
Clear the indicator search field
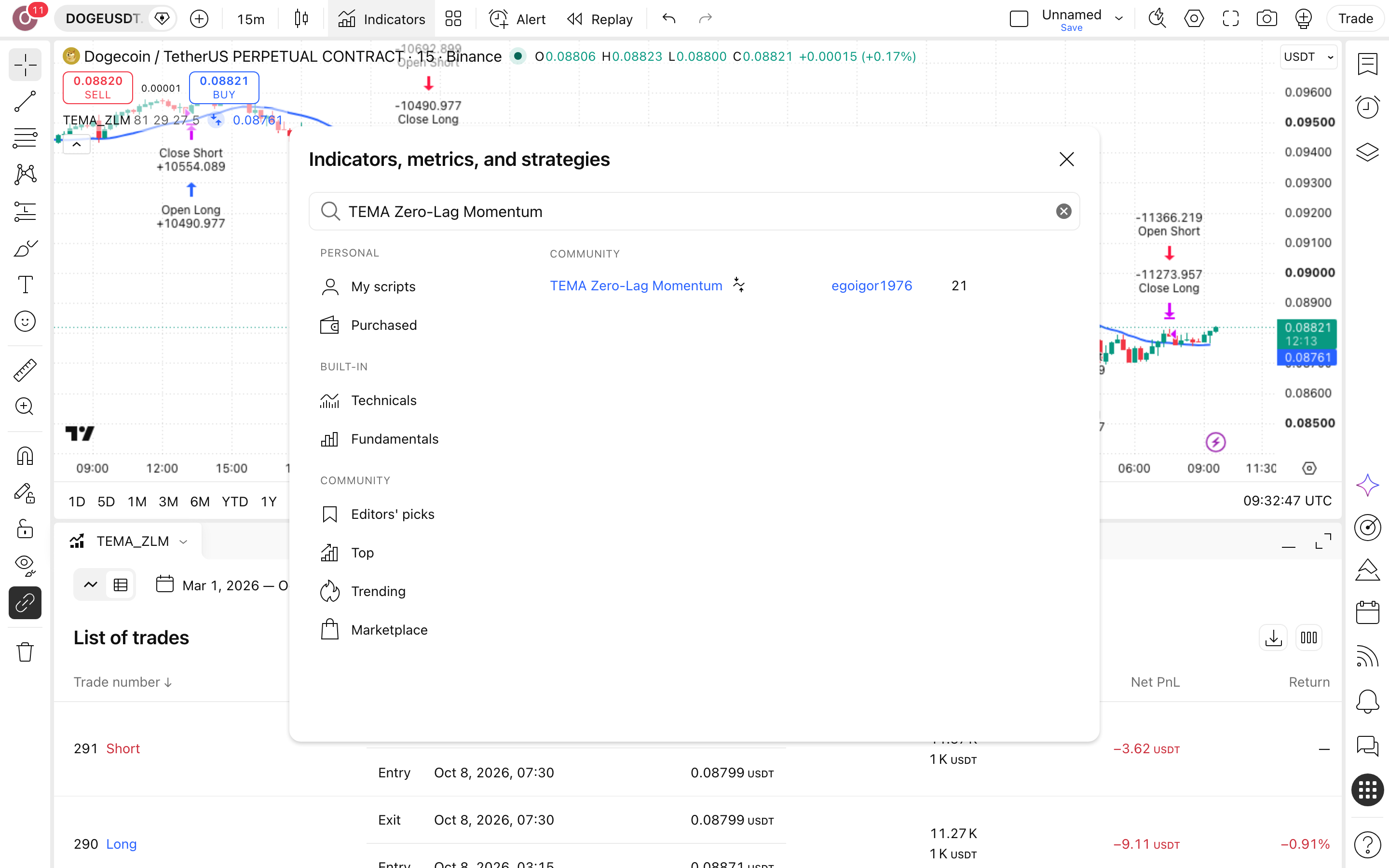[1063, 211]
